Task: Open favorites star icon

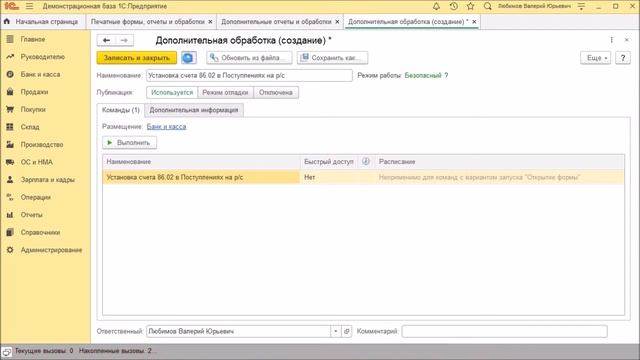Action: point(471,6)
